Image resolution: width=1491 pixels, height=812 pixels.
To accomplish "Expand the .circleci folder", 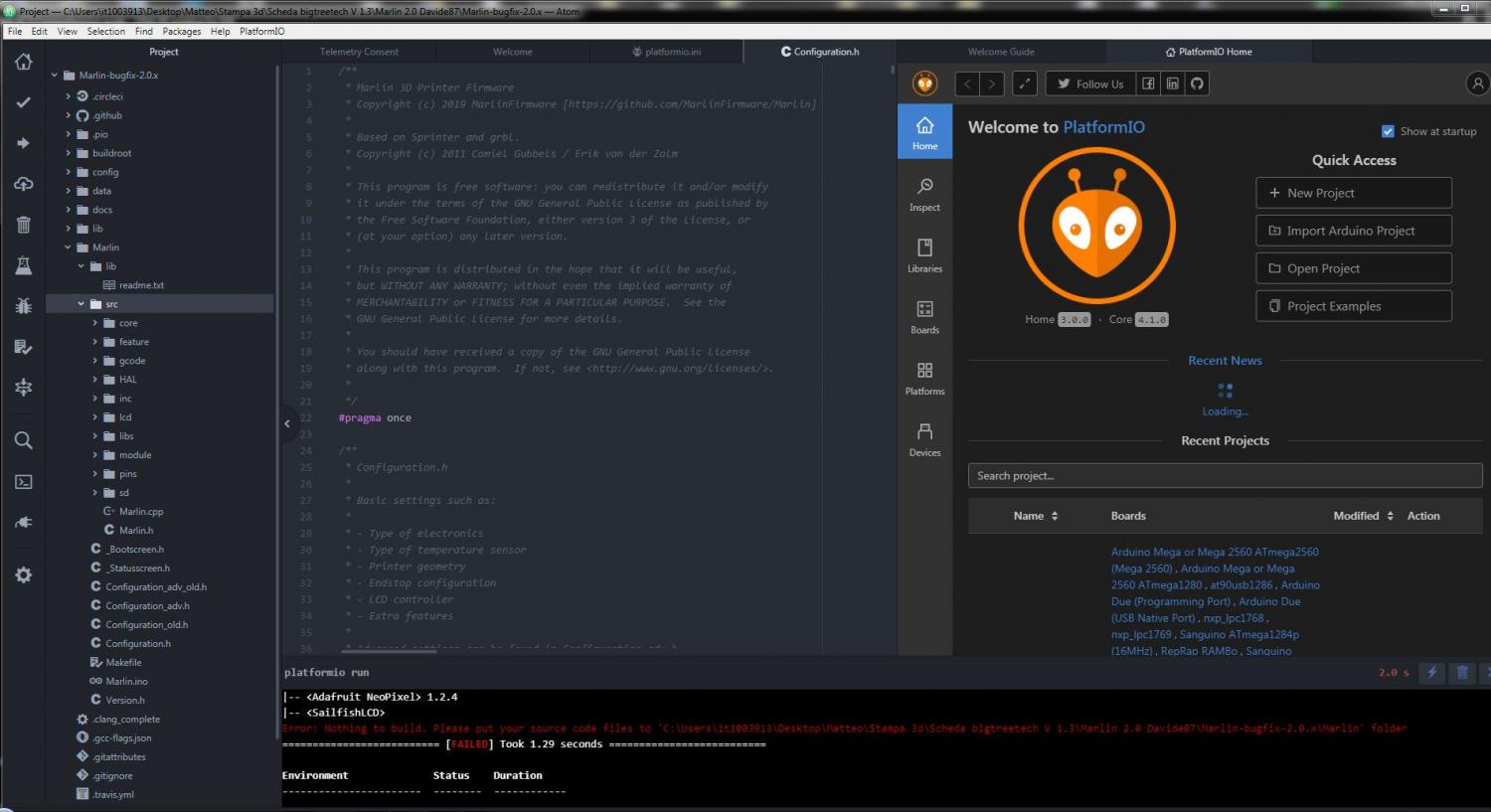I will (69, 96).
